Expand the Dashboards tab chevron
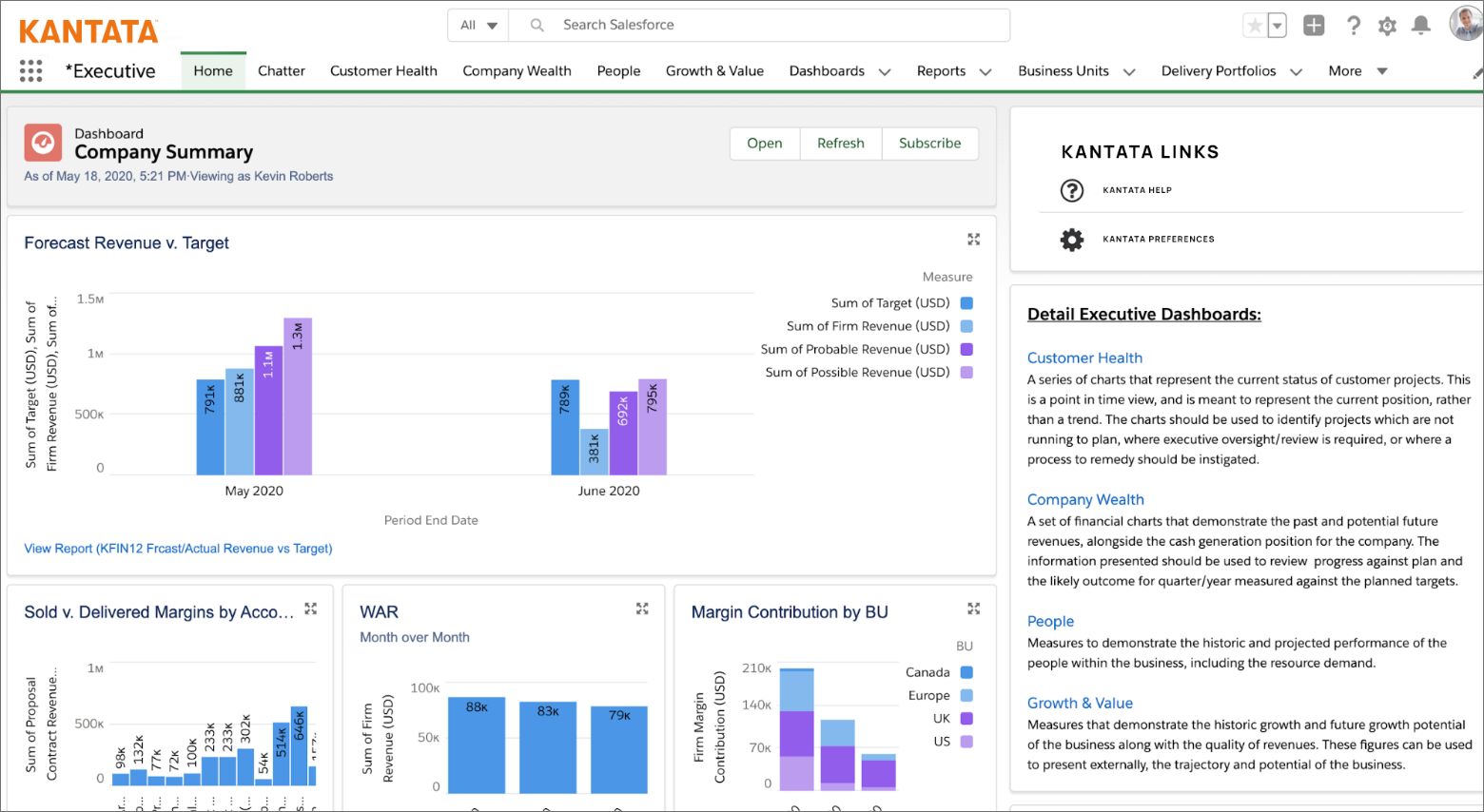Viewport: 1484px width, 812px height. 885,71
